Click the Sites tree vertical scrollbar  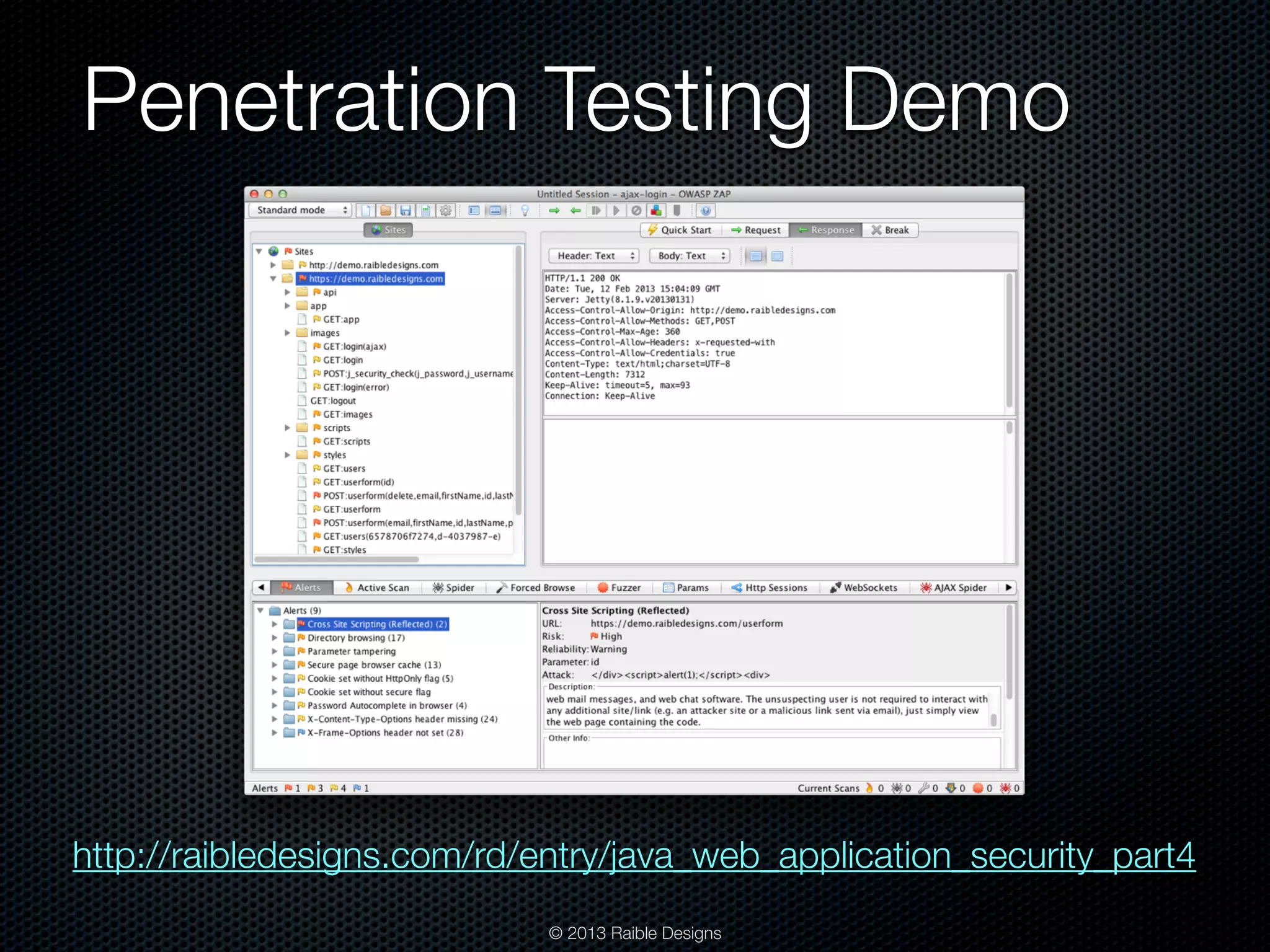pos(518,381)
